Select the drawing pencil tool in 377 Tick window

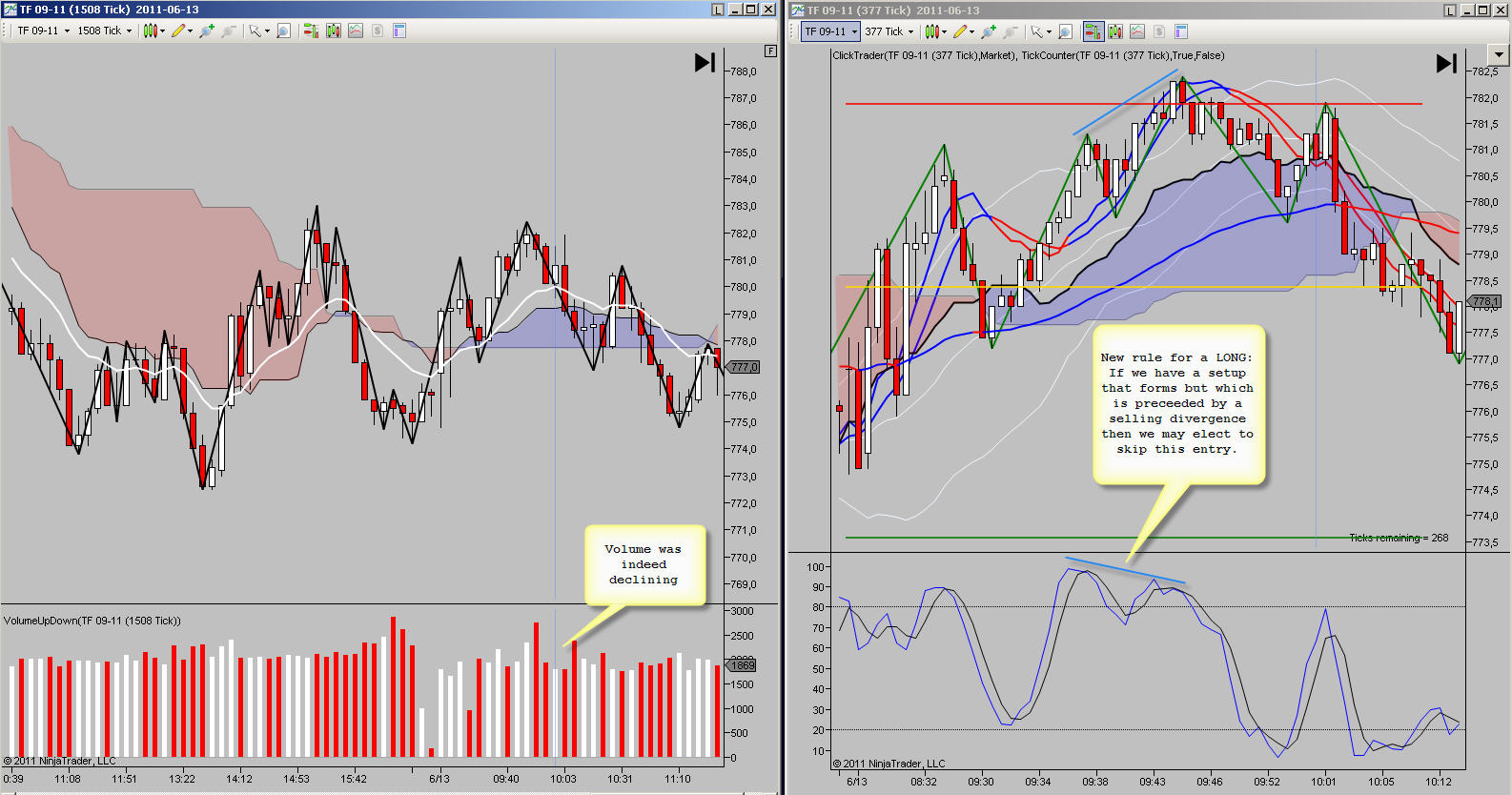tap(960, 31)
